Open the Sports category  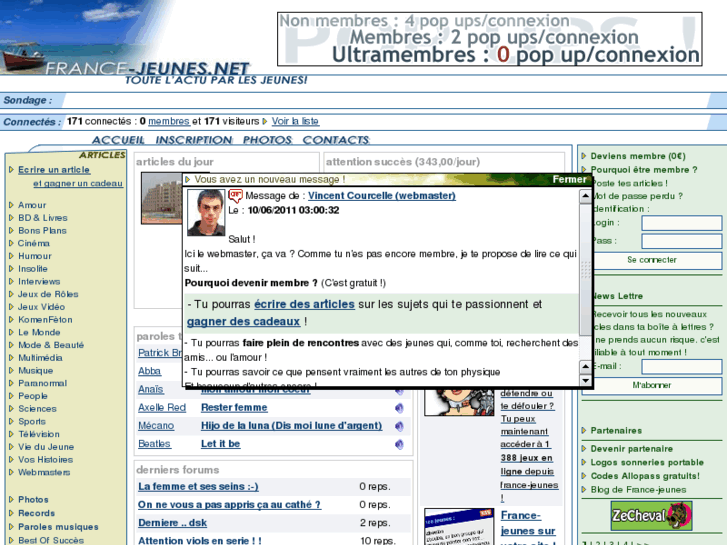click(x=32, y=422)
